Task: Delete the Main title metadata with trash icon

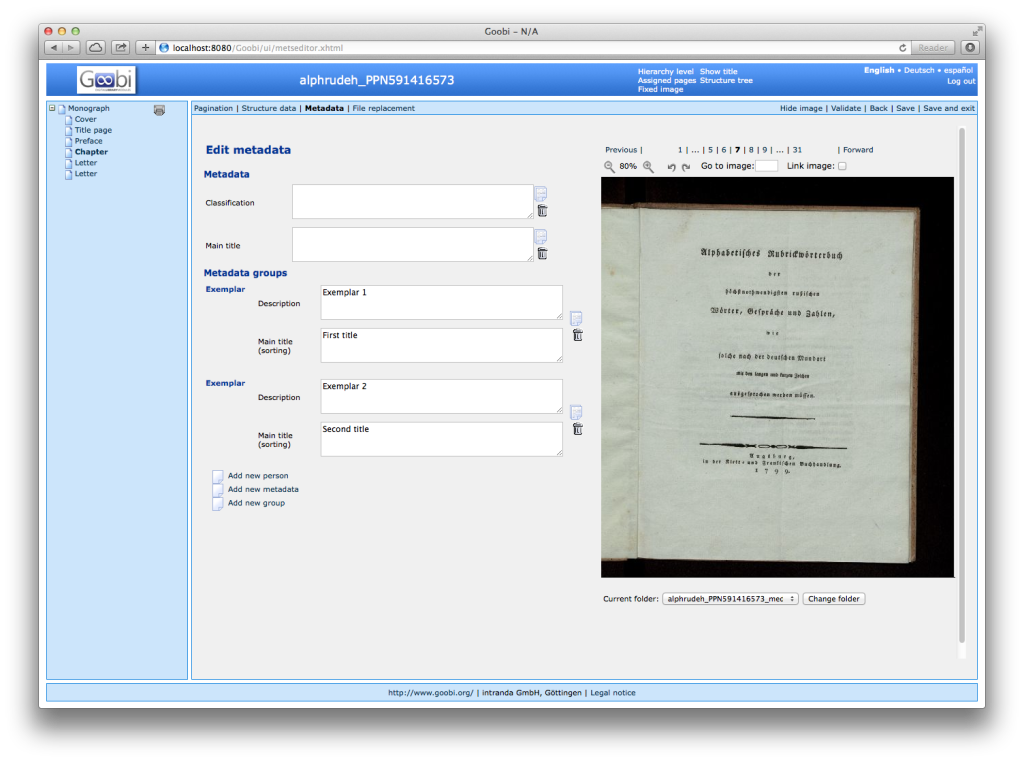Action: [542, 254]
